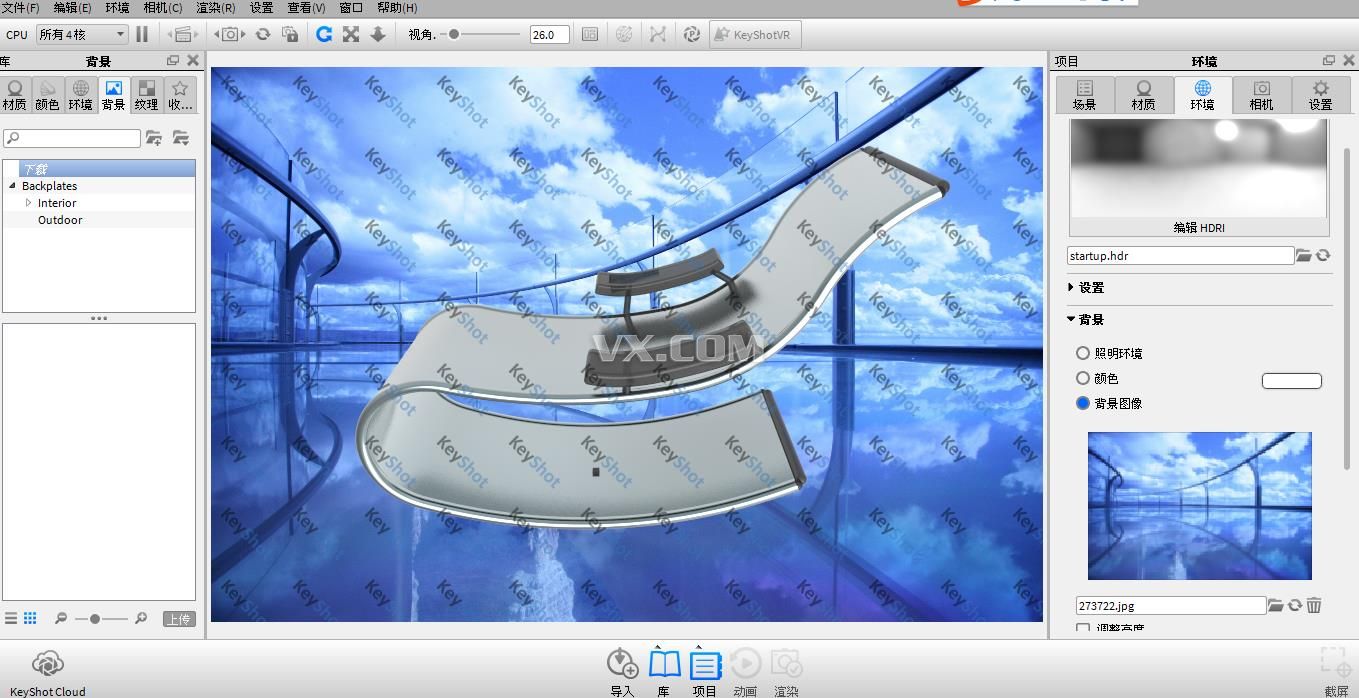The width and height of the screenshot is (1359, 698).
Task: Click the swirl icon left of KeyShotVR
Action: click(691, 34)
